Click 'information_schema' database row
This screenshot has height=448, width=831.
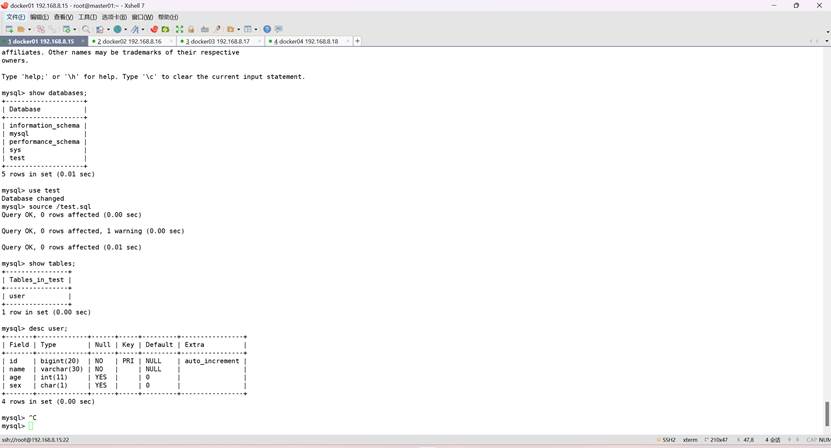click(x=45, y=125)
